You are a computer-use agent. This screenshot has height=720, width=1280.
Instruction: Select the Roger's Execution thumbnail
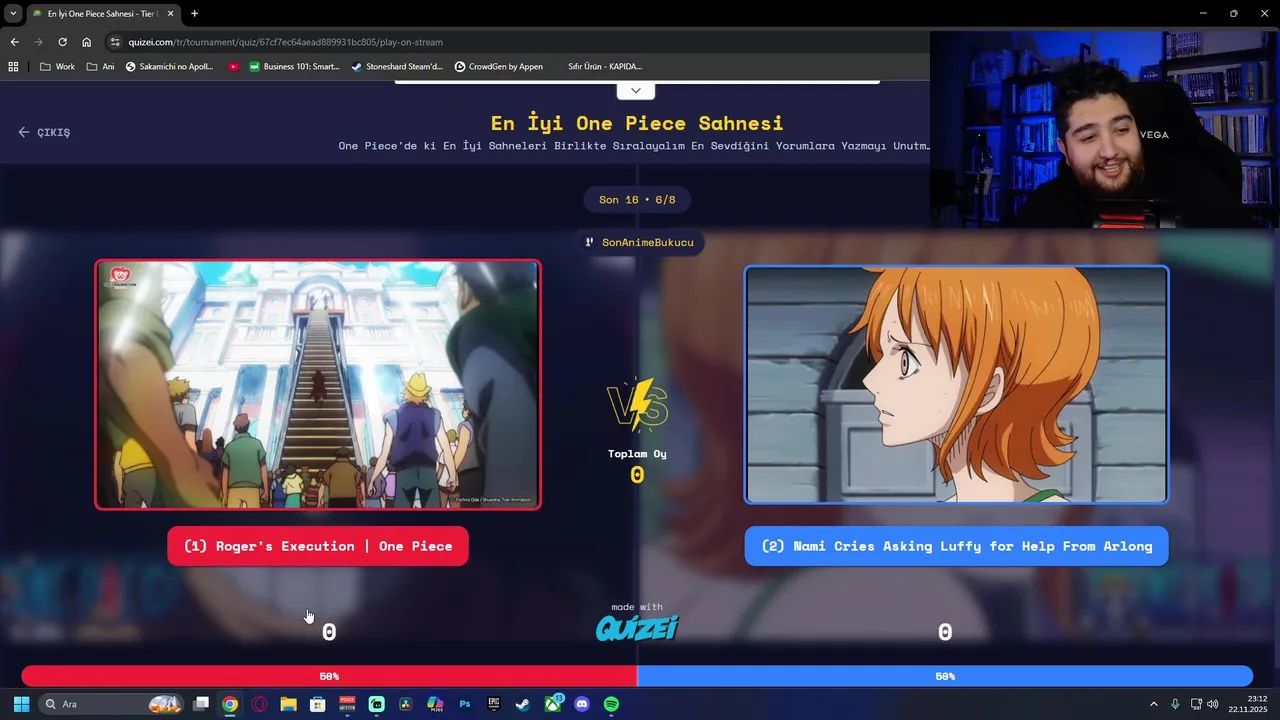(x=318, y=385)
